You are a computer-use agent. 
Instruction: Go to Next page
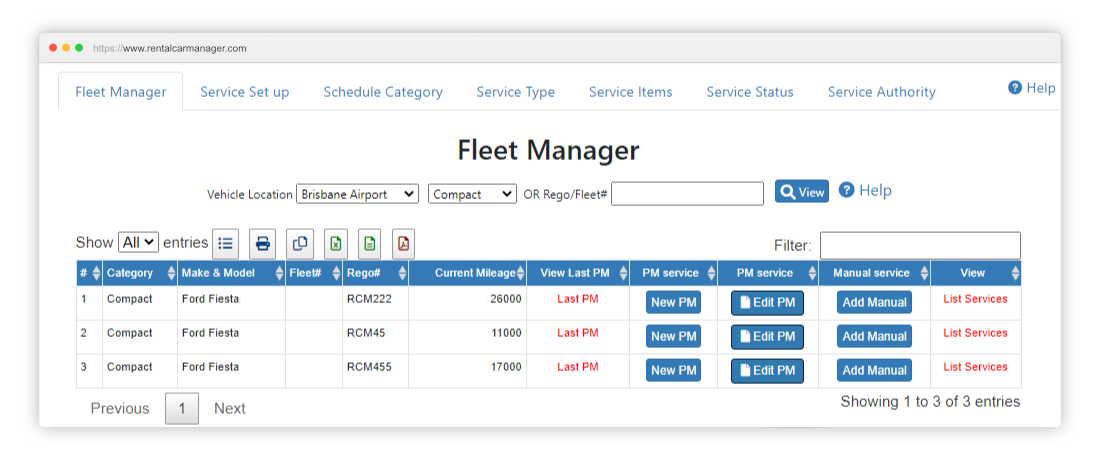click(x=229, y=408)
